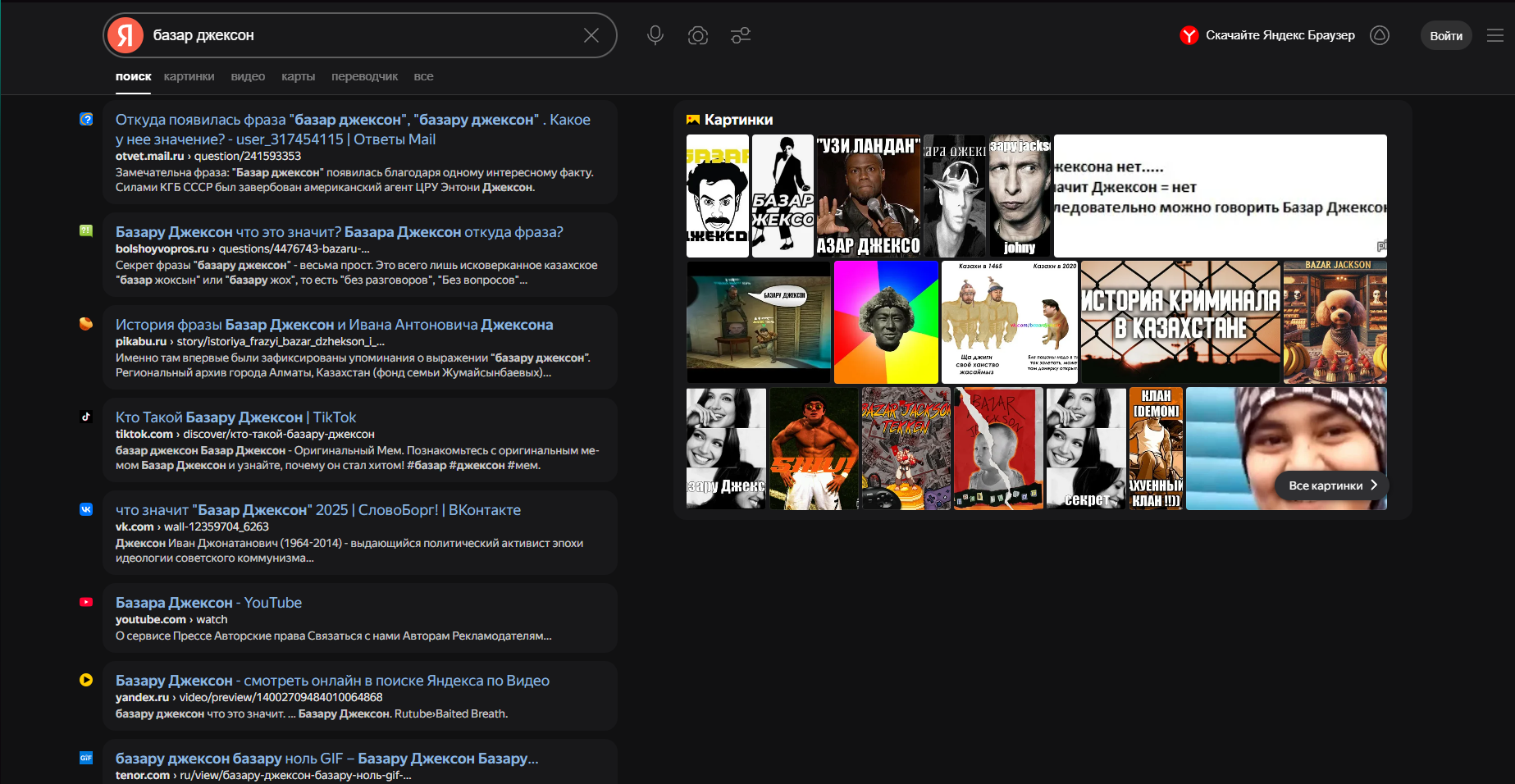Click the Yandex Browser logo icon

click(x=1189, y=35)
